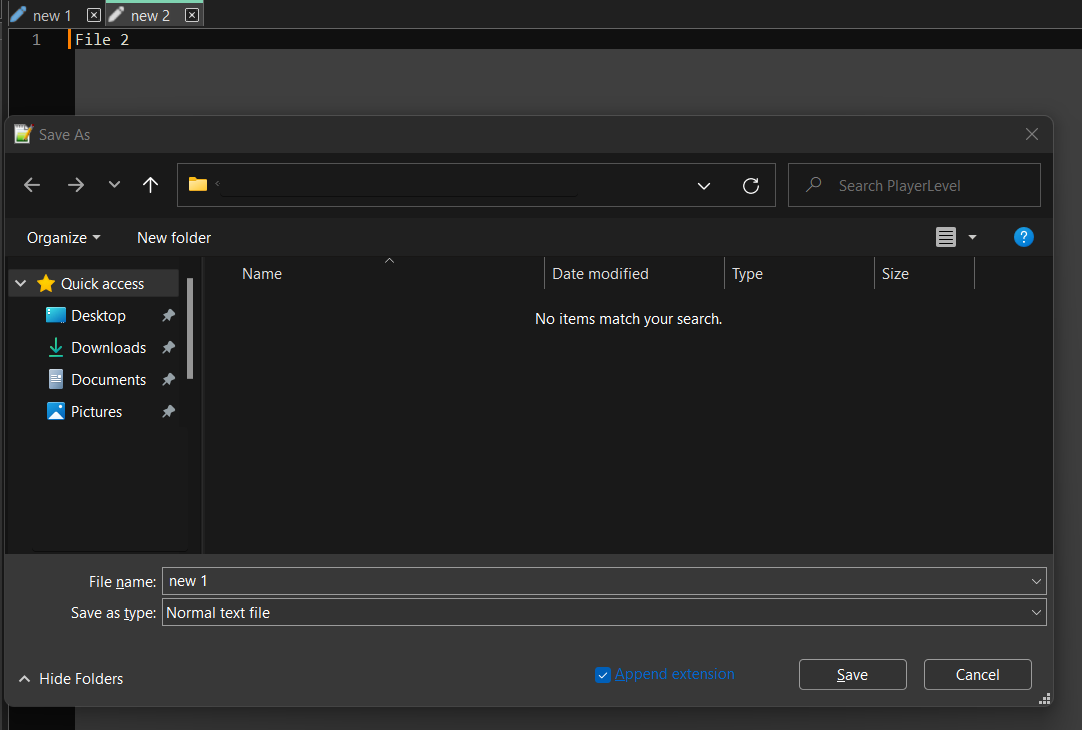Image resolution: width=1082 pixels, height=730 pixels.
Task: Click the pin icon beside Pictures
Action: point(168,412)
